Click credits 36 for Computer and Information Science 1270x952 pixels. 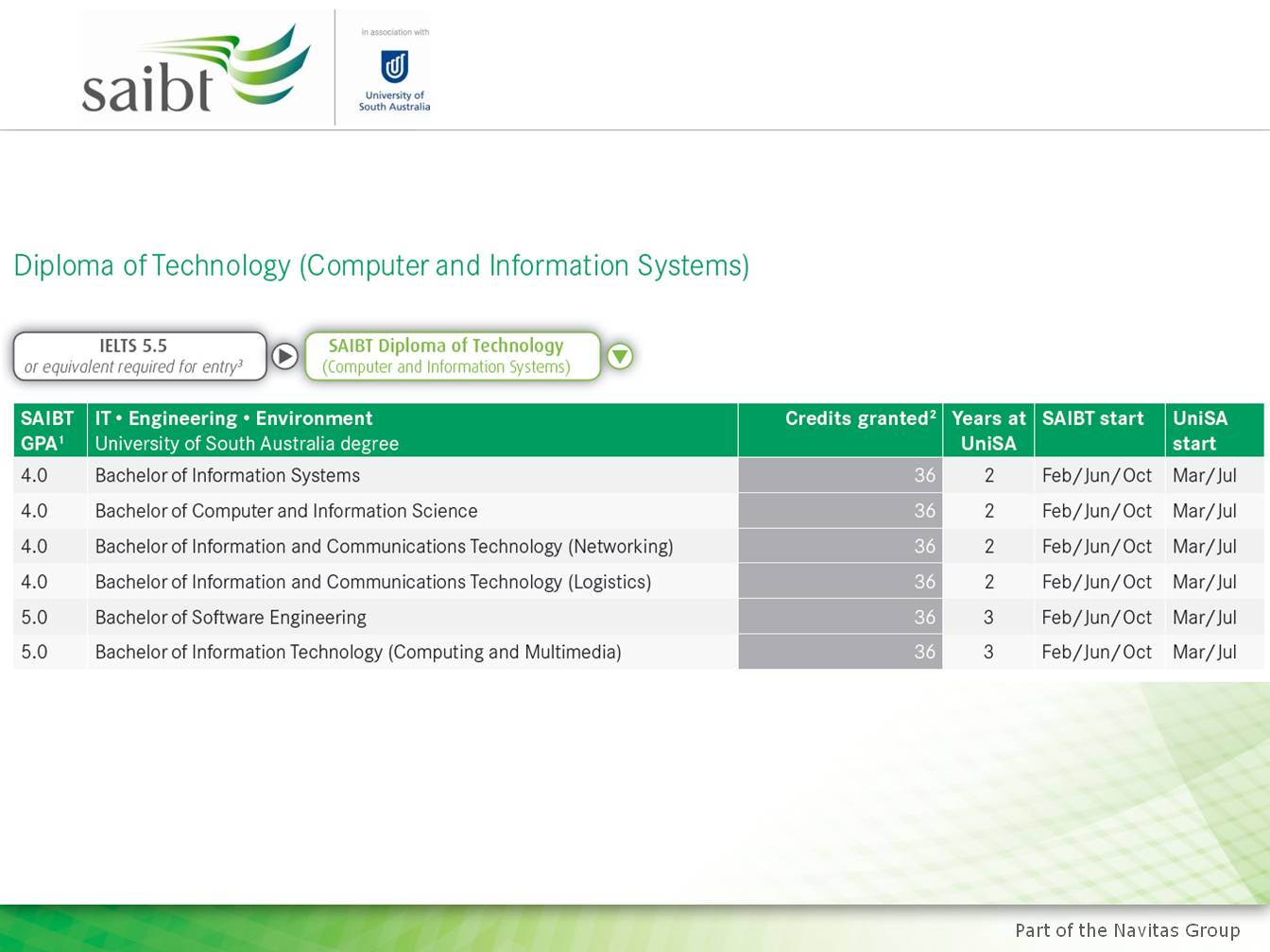(x=925, y=511)
